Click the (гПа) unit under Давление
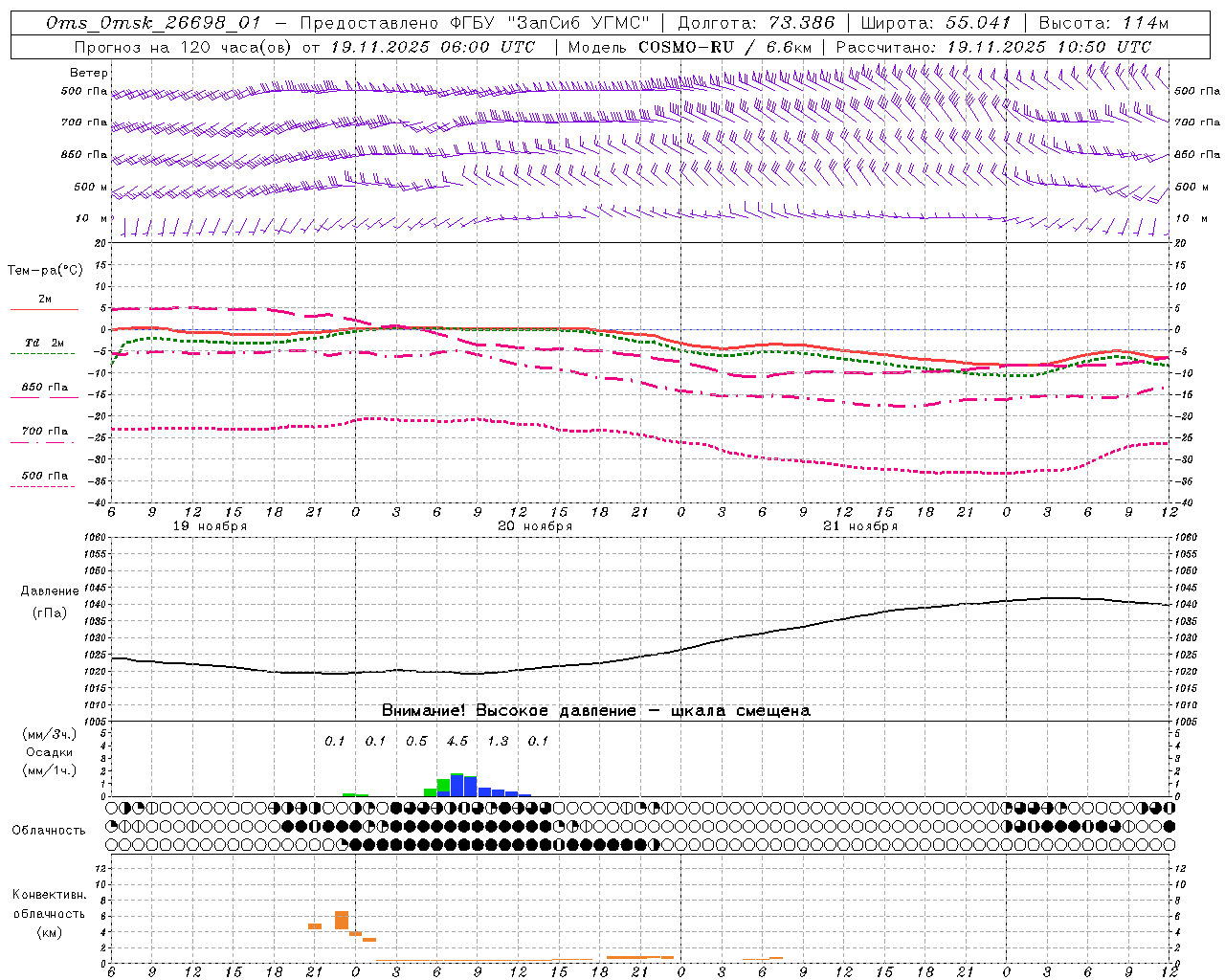Viewport: 1225px width, 980px height. coord(50,613)
